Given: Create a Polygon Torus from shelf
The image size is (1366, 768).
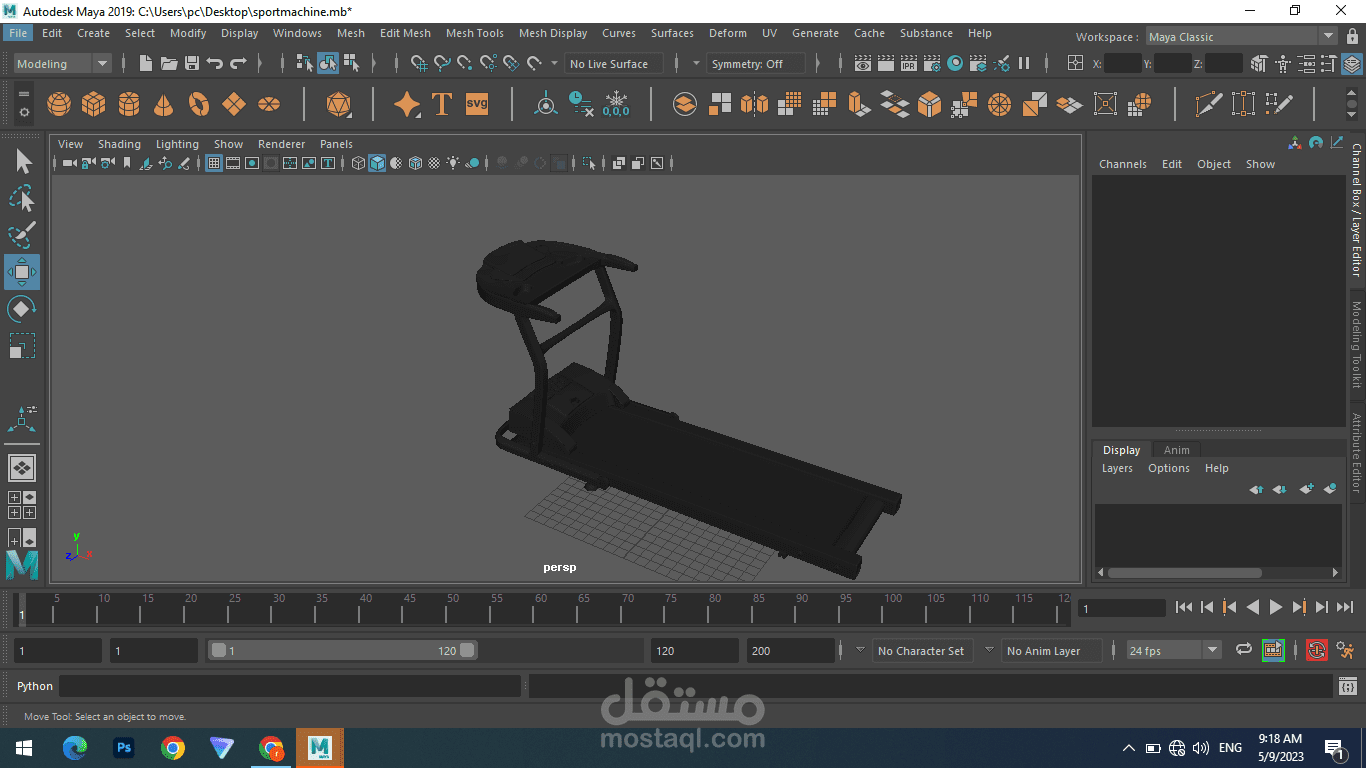Looking at the screenshot, I should [199, 104].
